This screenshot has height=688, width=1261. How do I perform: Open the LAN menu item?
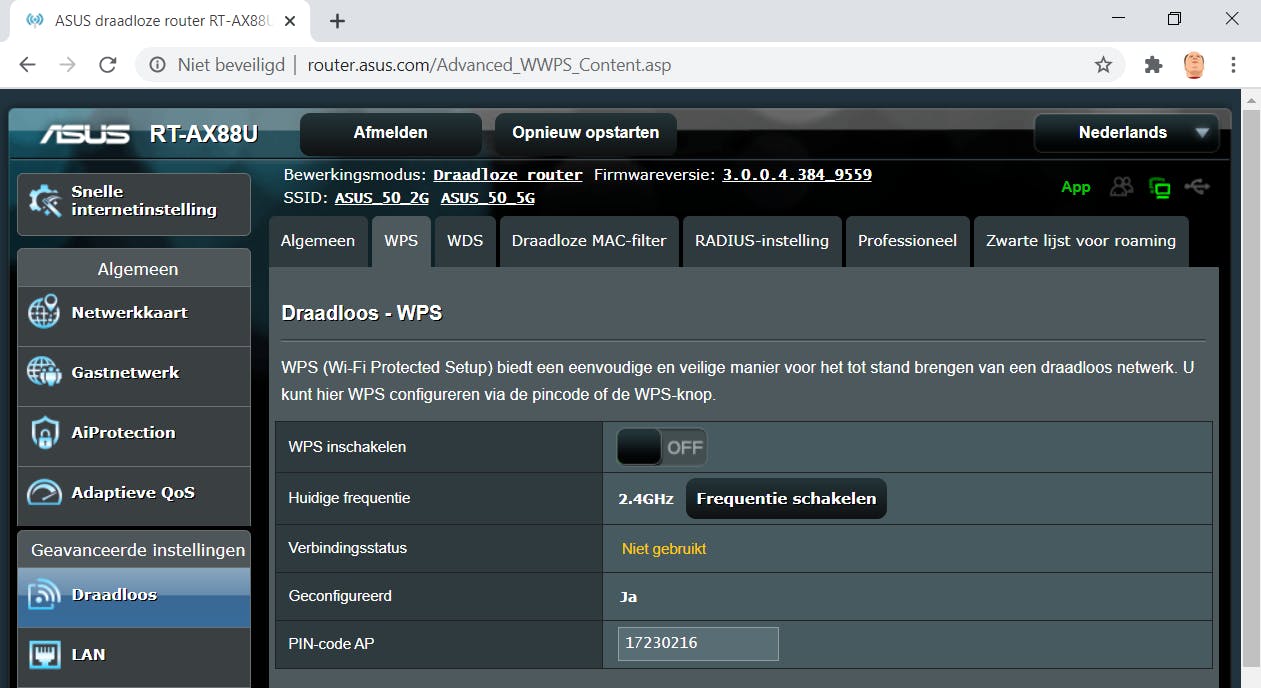[134, 657]
